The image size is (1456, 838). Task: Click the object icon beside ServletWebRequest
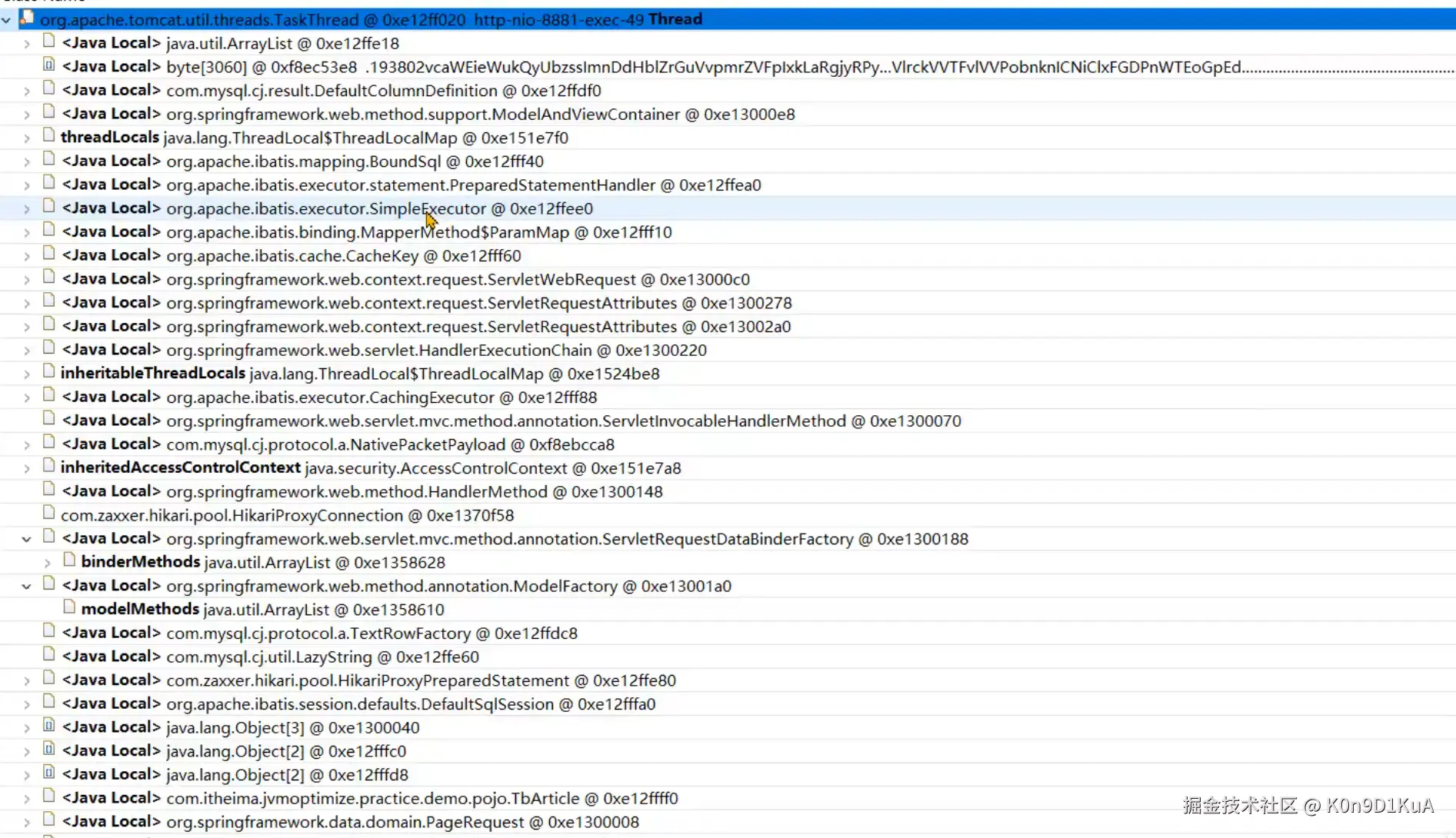48,277
